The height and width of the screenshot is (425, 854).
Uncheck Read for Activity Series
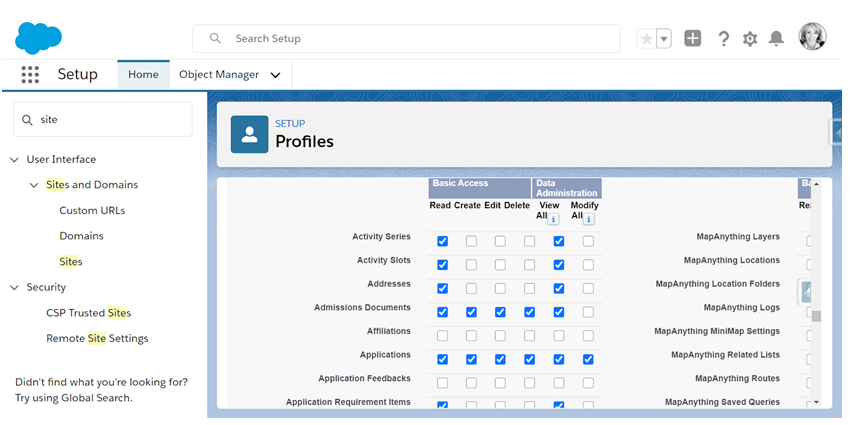pos(442,241)
